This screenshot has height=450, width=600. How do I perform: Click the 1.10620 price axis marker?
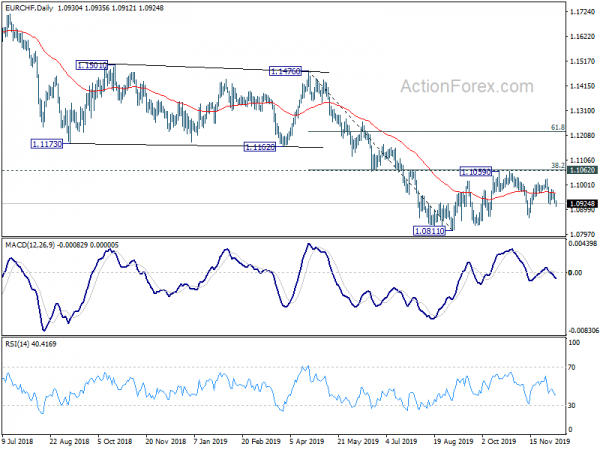pyautogui.click(x=582, y=170)
